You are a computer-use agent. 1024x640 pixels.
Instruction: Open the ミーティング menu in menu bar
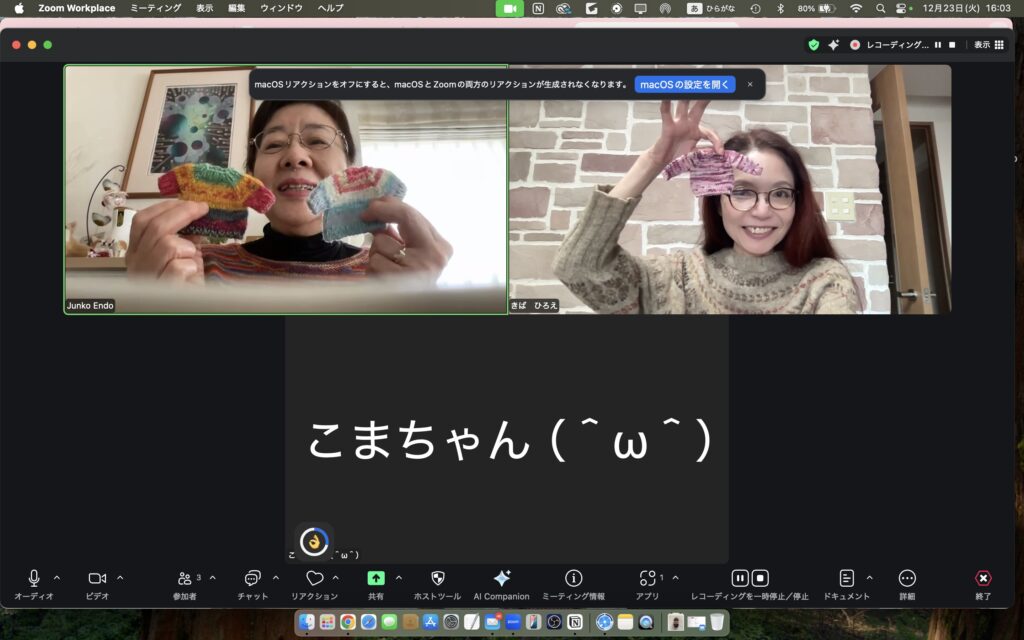(x=156, y=8)
